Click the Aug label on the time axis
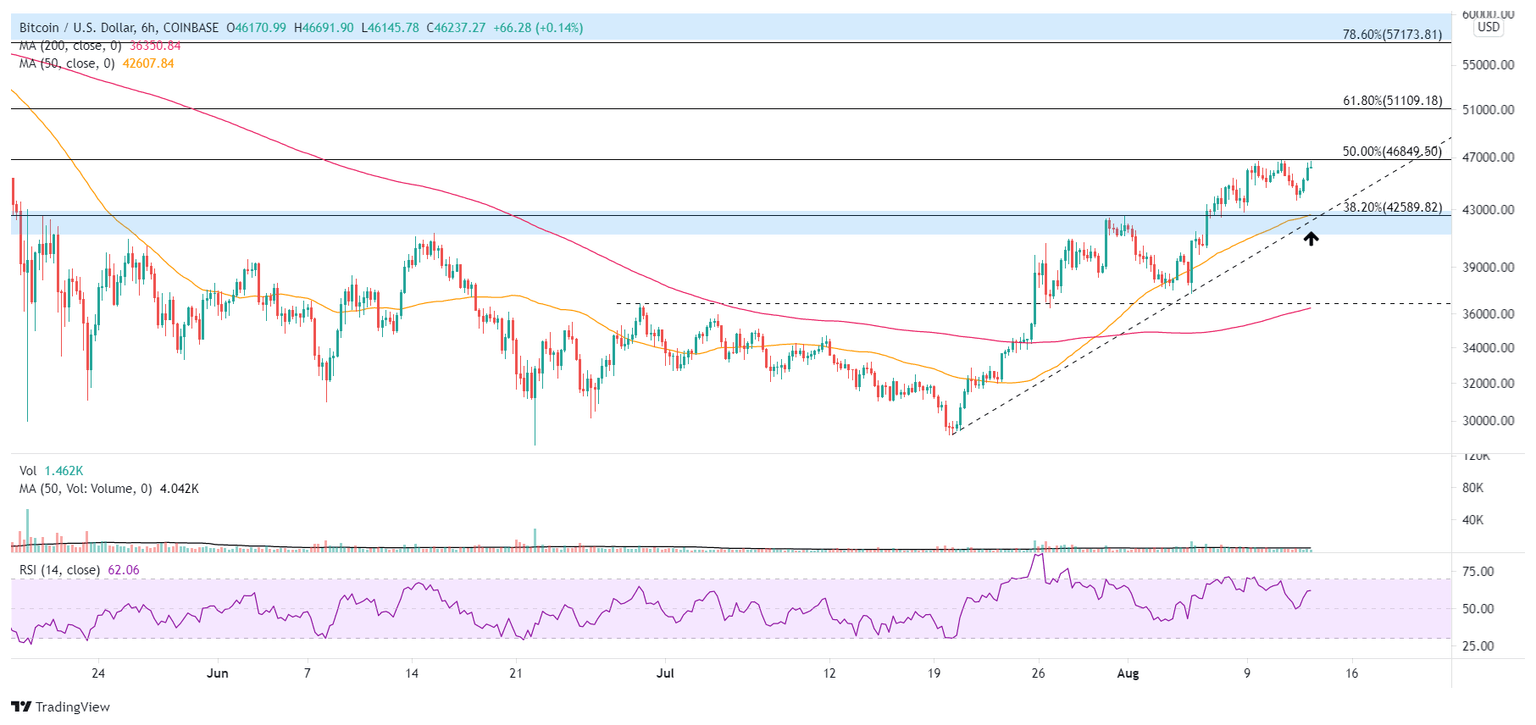 click(x=1127, y=673)
